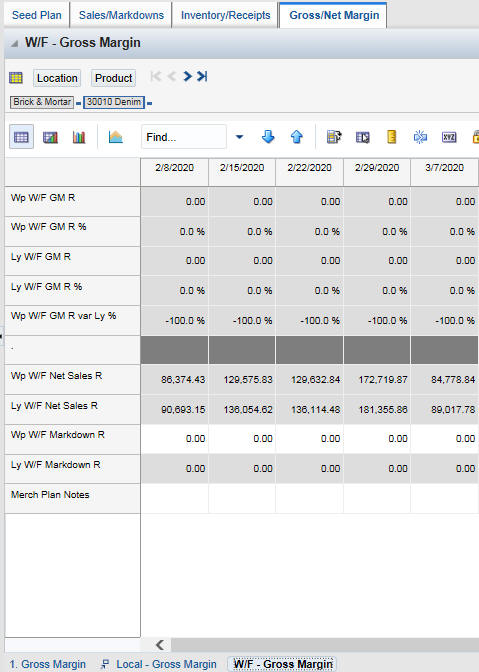
Task: Click the dimension format toolbar icon
Action: click(362, 137)
